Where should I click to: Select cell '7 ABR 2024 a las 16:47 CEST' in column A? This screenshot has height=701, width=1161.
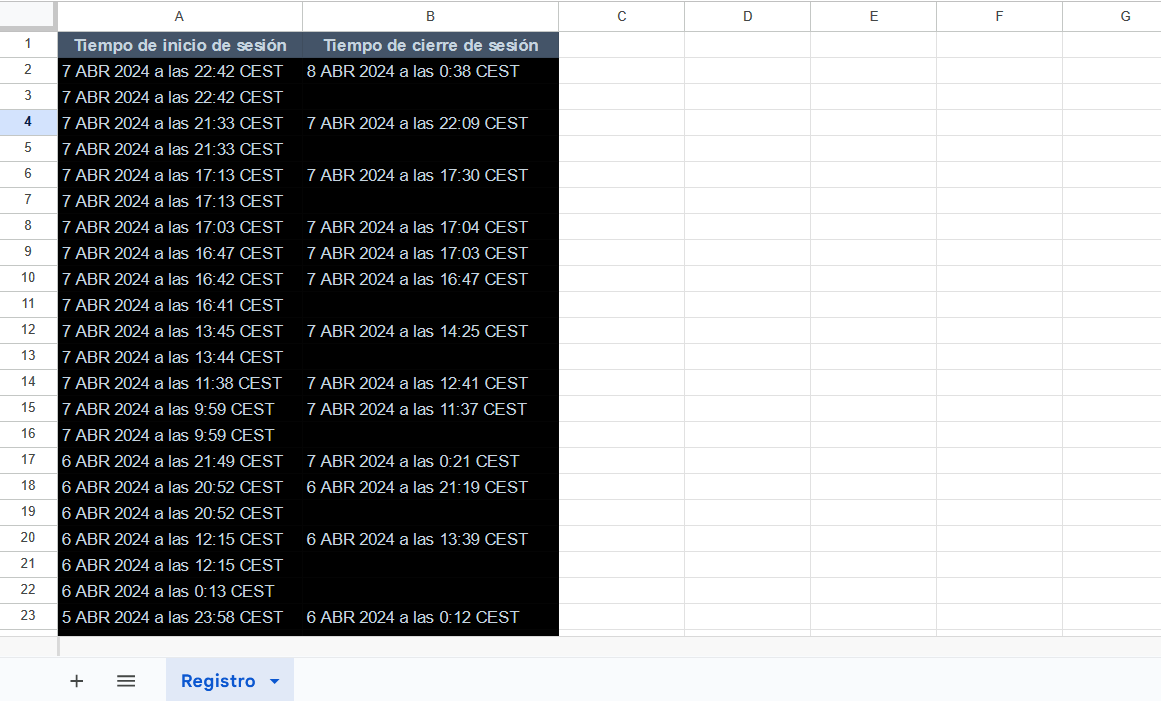point(180,253)
